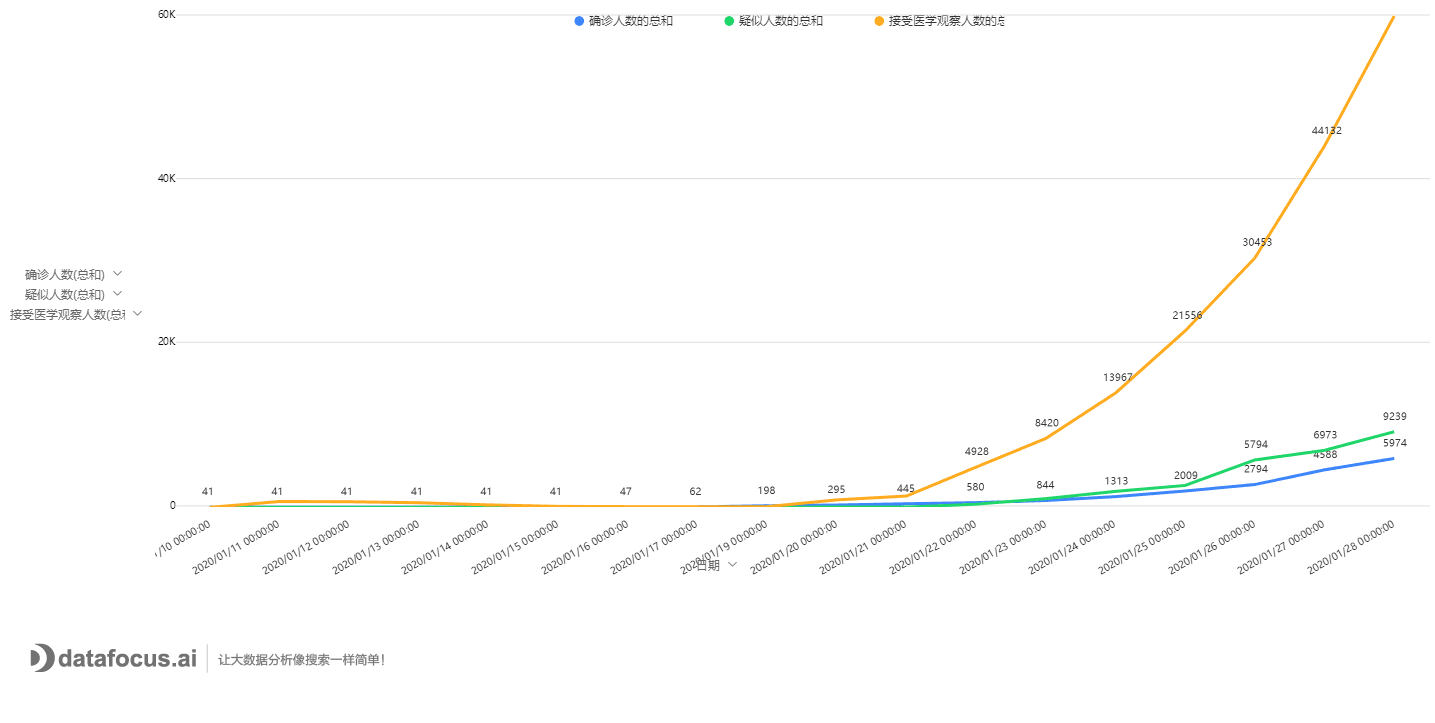This screenshot has width=1435, height=723.
Task: Click x-axis date 2020/01/17 00:00:00
Action: click(x=655, y=546)
